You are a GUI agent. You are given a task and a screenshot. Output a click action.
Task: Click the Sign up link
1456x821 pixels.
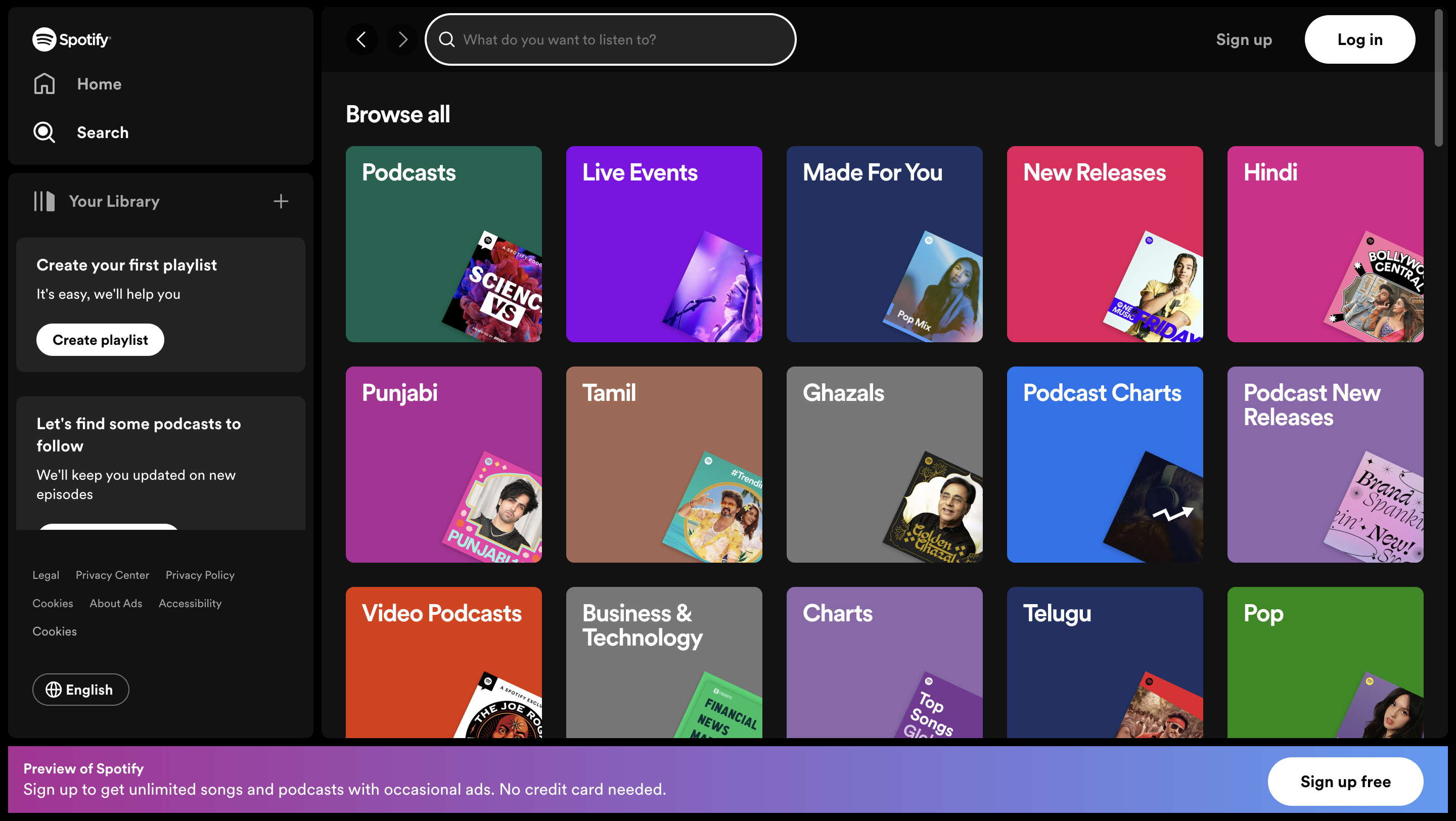pyautogui.click(x=1244, y=39)
